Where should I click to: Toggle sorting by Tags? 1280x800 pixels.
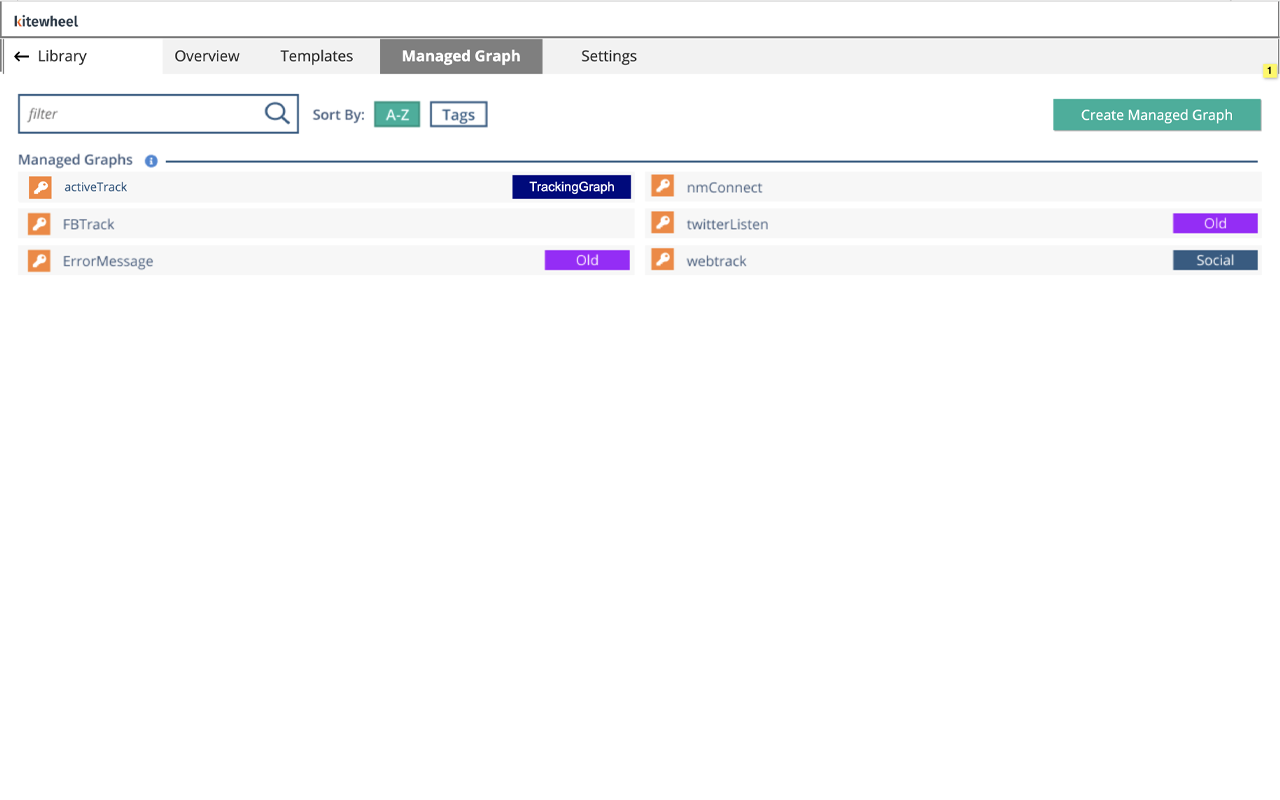click(458, 114)
